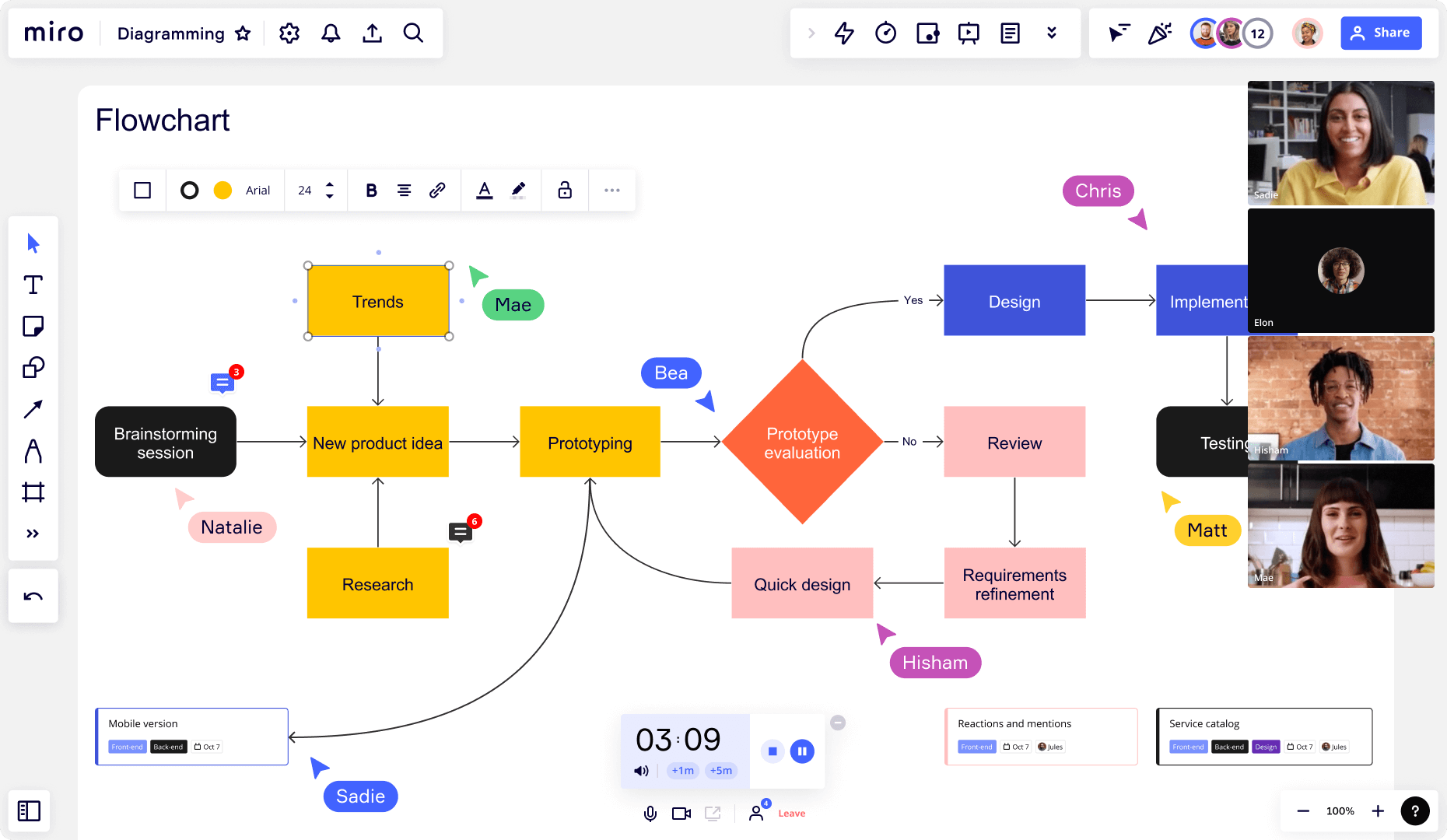The height and width of the screenshot is (840, 1447).
Task: Collapse the apps toolbar with the down chevrons
Action: (x=1052, y=33)
